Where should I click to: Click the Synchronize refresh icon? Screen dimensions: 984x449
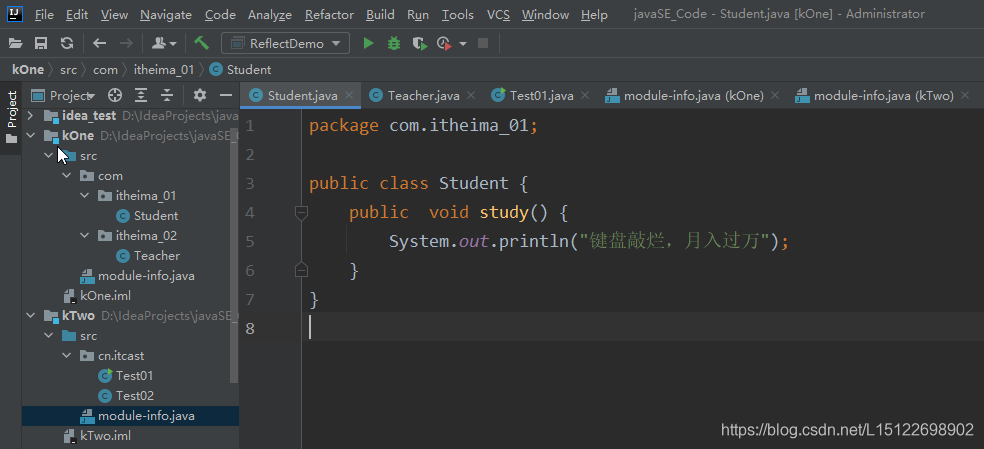point(67,43)
